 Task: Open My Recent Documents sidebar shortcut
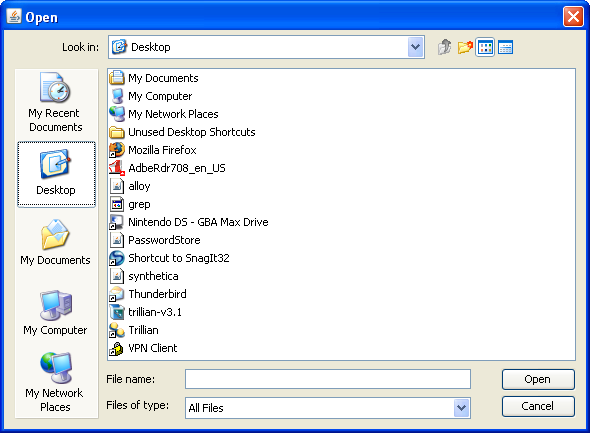click(x=56, y=102)
